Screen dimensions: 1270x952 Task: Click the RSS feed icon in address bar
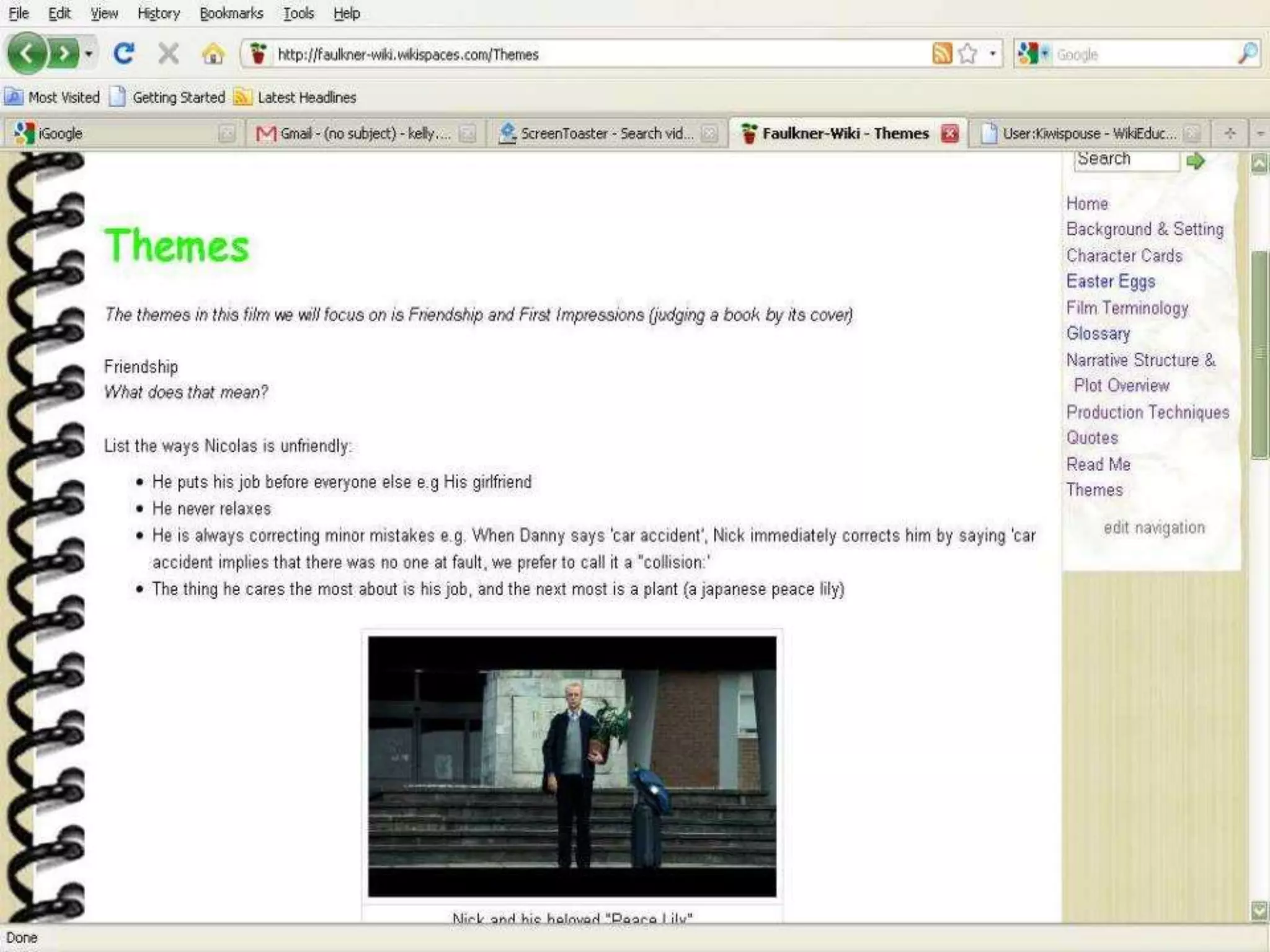pyautogui.click(x=941, y=54)
